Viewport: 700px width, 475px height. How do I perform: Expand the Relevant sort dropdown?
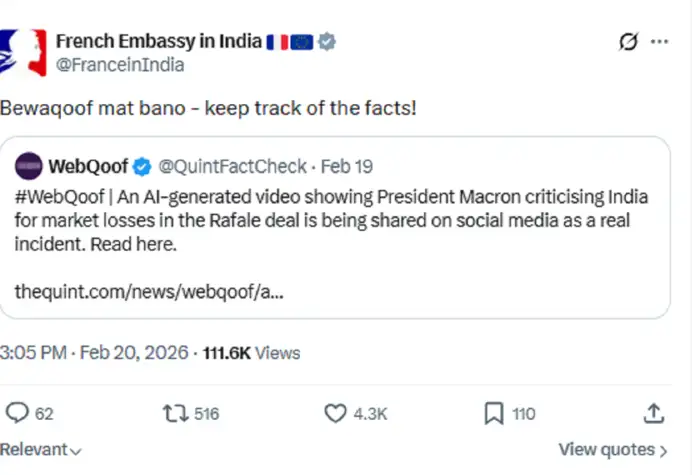pyautogui.click(x=41, y=450)
